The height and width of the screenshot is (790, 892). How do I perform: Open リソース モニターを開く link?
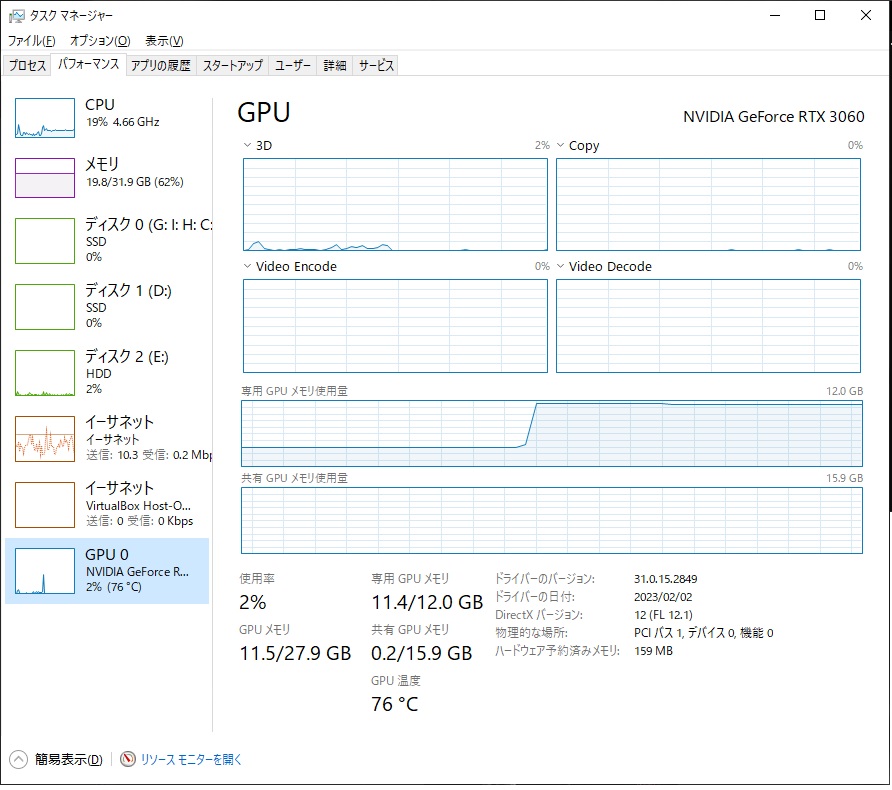[x=191, y=759]
